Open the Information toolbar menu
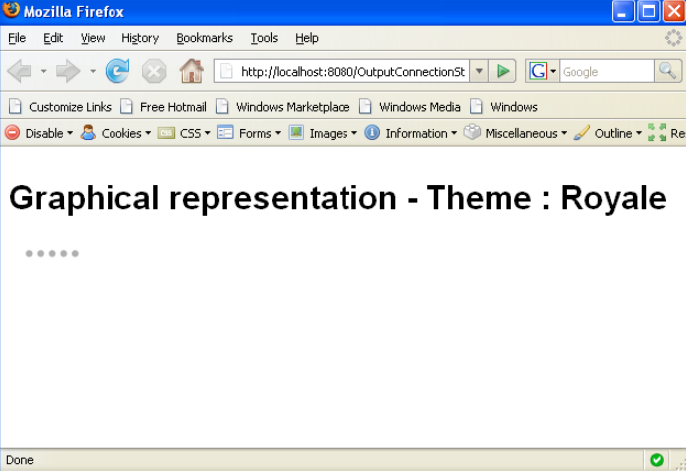The image size is (686, 471). (x=411, y=133)
